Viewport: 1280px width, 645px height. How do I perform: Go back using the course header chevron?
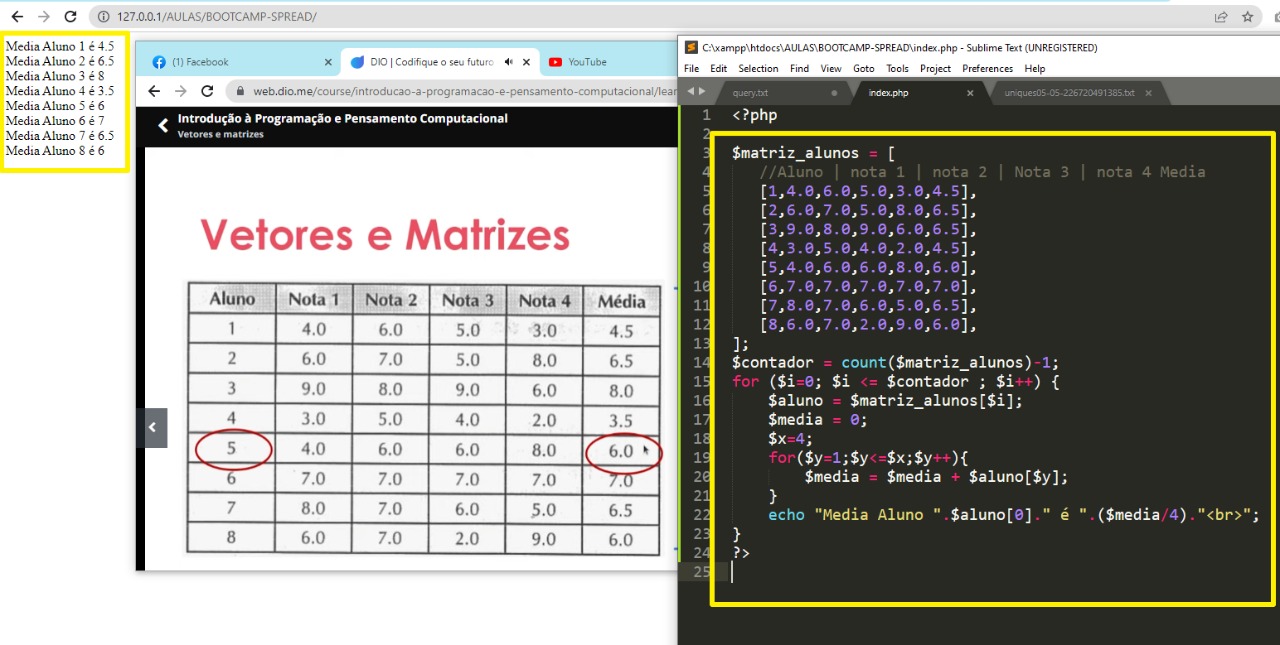163,126
